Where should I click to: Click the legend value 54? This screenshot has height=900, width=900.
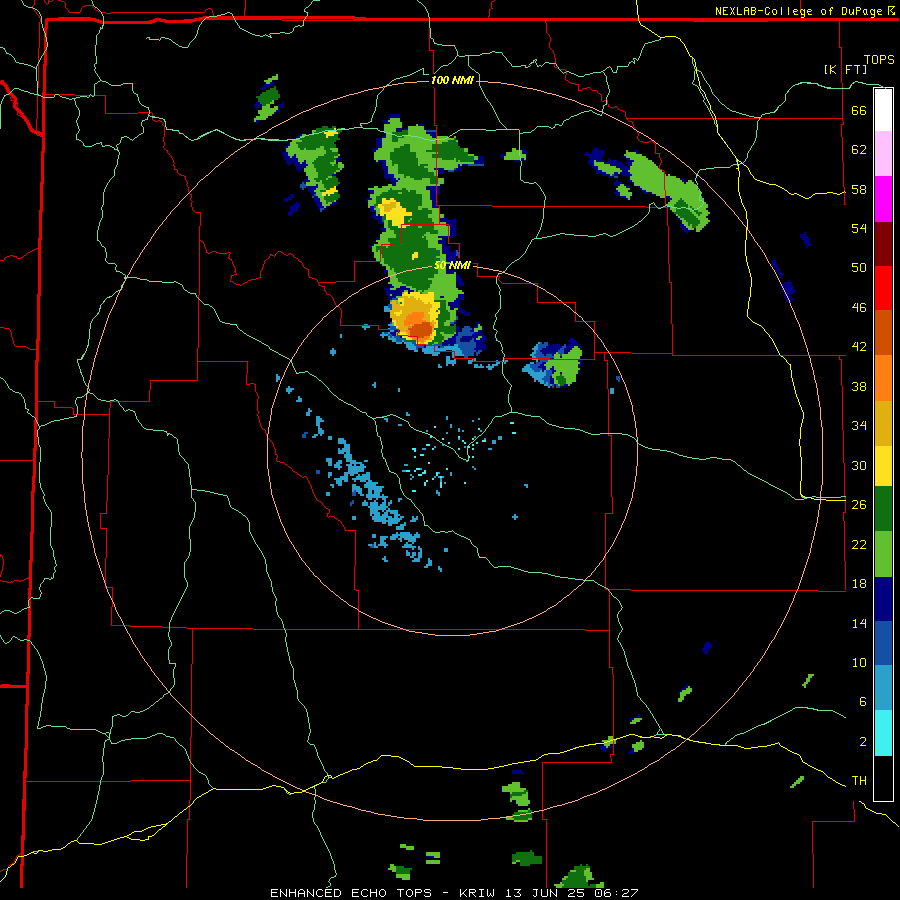(x=859, y=228)
